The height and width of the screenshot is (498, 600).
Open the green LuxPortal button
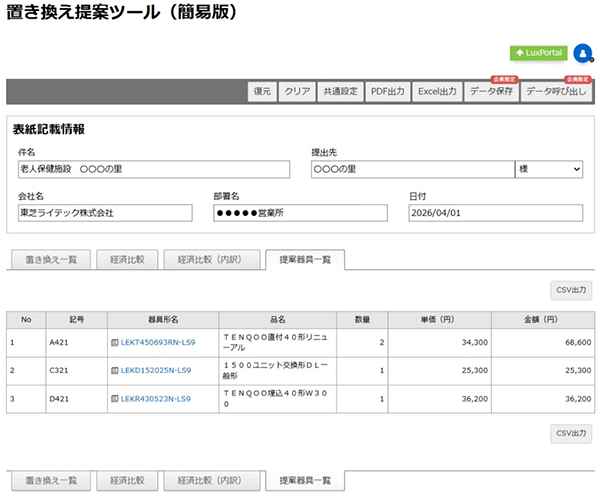pos(538,53)
